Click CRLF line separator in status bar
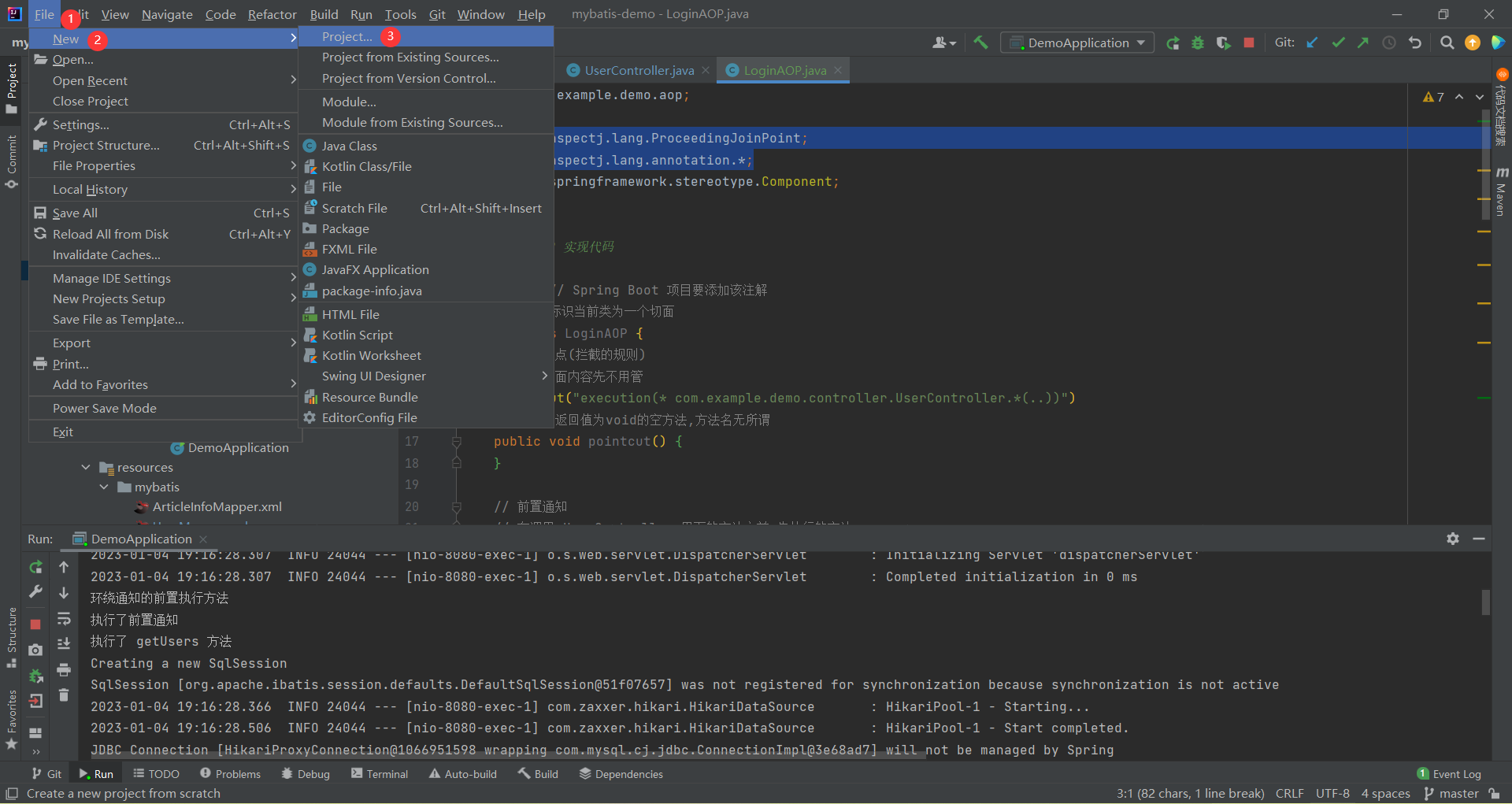The width and height of the screenshot is (1512, 804). [1289, 793]
